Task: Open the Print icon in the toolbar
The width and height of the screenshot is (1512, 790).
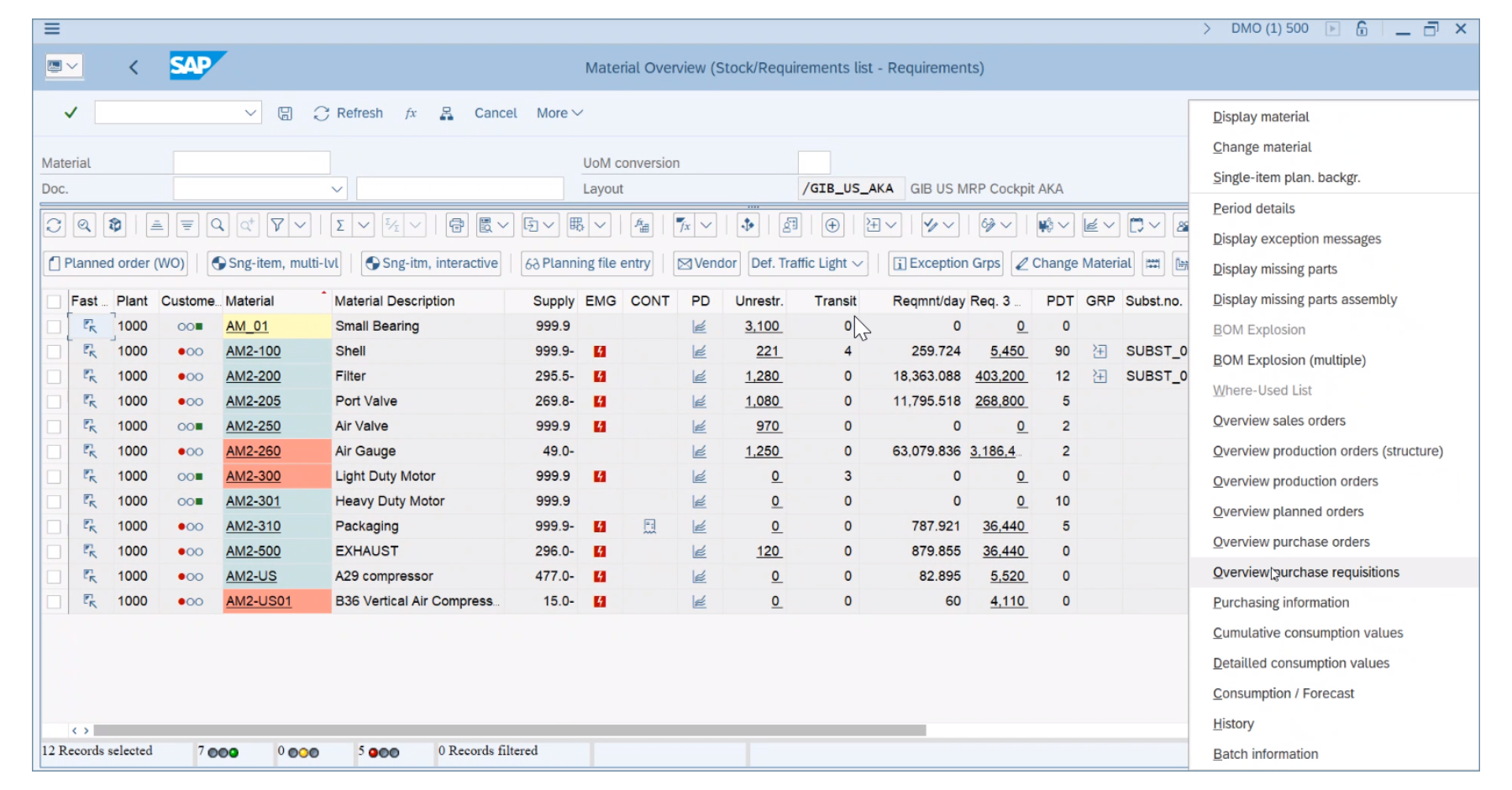Action: click(x=455, y=225)
